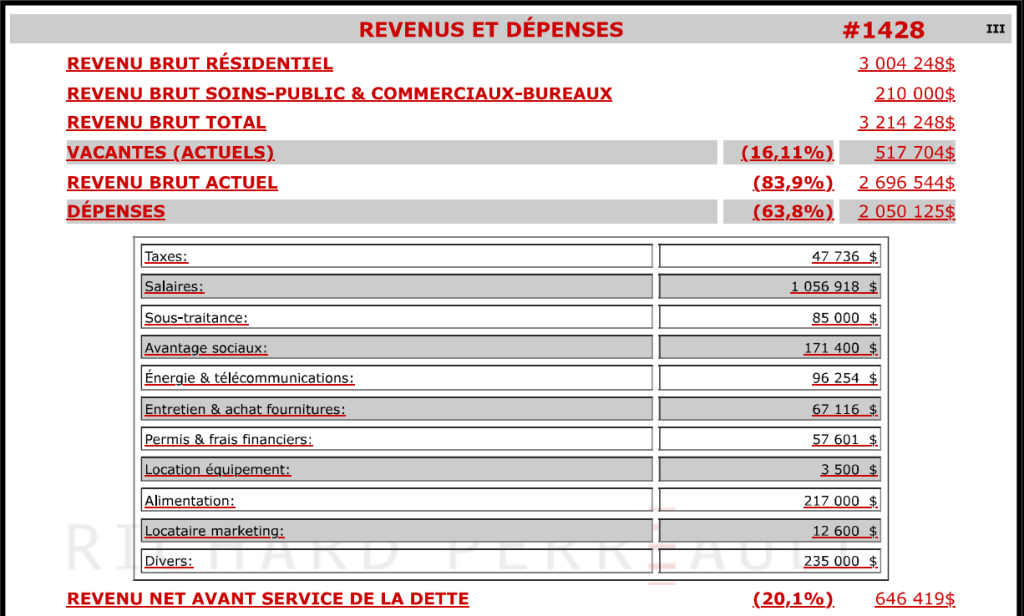Select the Location équipement amount 3 500 $
Screen dimensions: 1024x616
click(x=848, y=470)
